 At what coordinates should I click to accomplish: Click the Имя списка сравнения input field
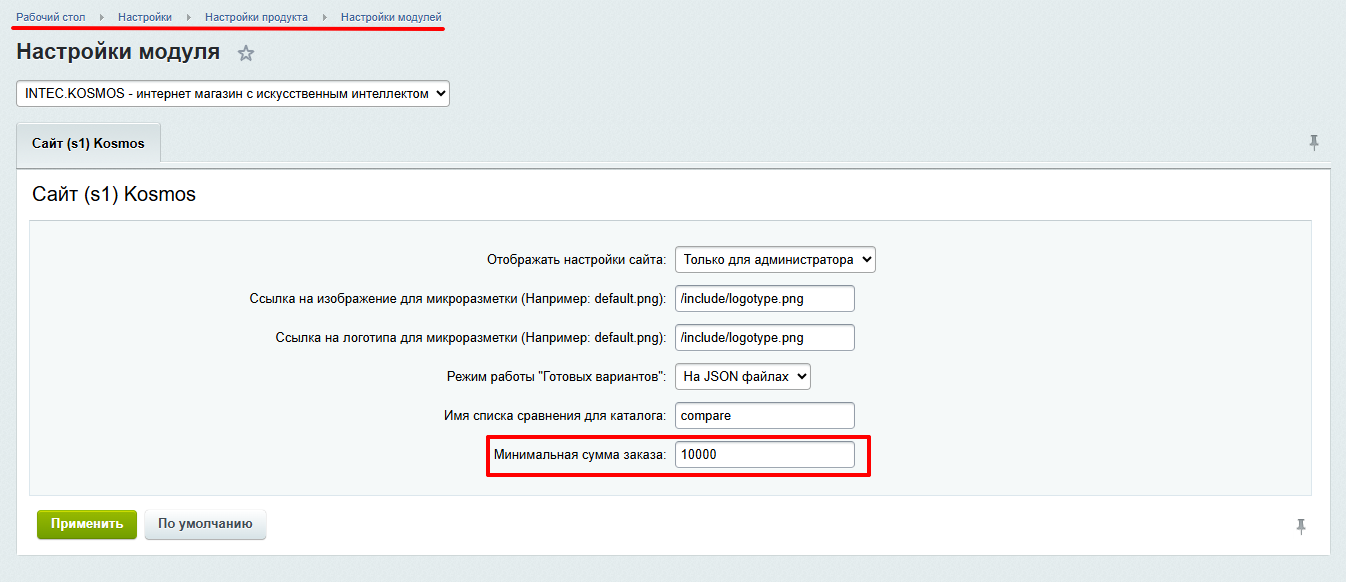(x=764, y=415)
